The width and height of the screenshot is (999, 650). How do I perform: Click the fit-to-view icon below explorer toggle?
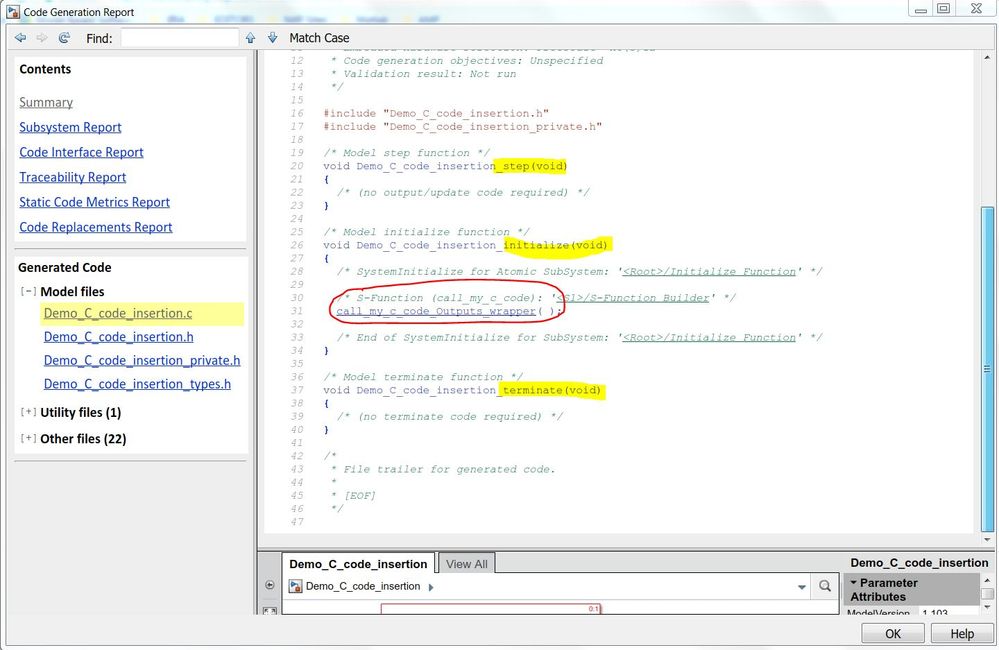point(270,611)
